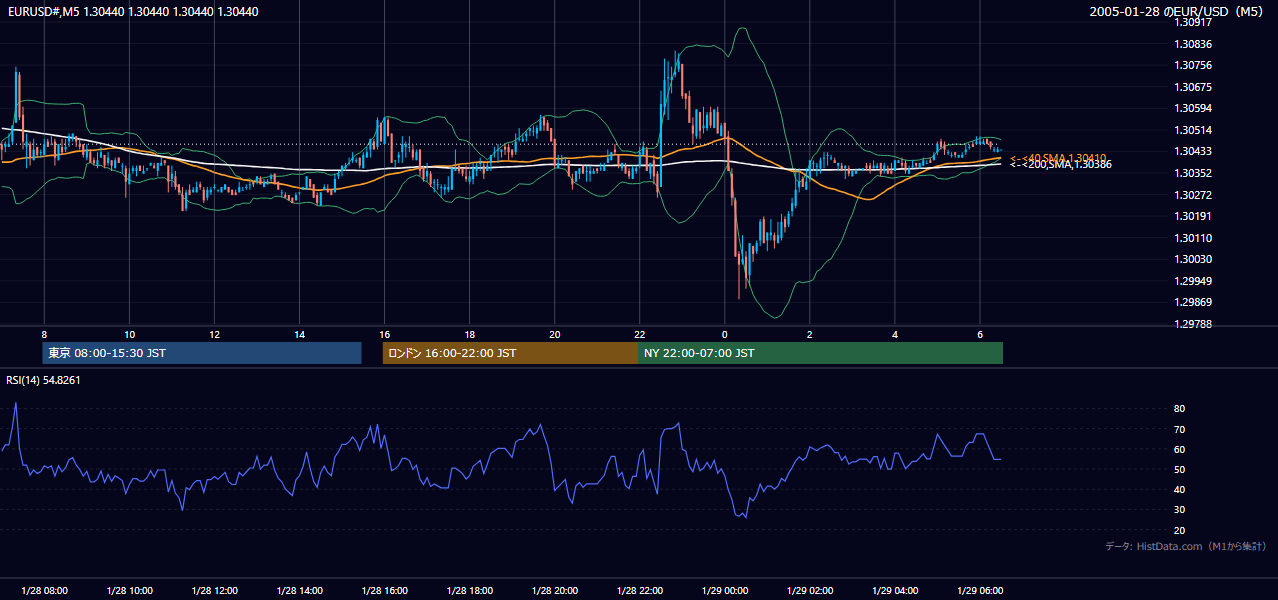Screen dimensions: 1278x600
Task: Click hour label 0 under price chart
Action: 725,334
